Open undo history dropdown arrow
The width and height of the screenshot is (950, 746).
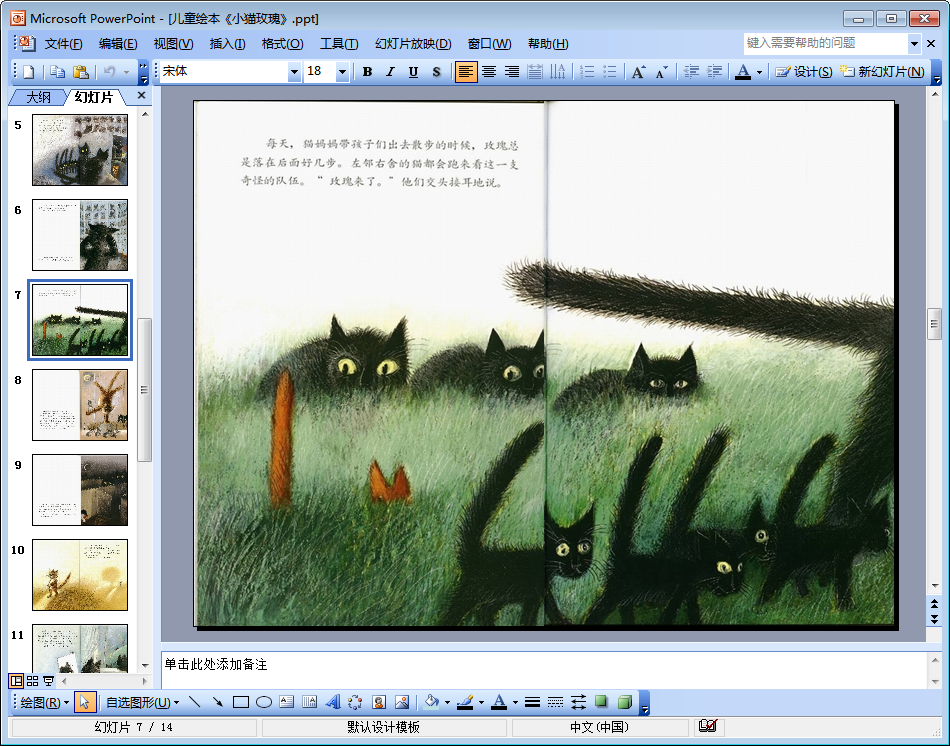pyautogui.click(x=126, y=72)
